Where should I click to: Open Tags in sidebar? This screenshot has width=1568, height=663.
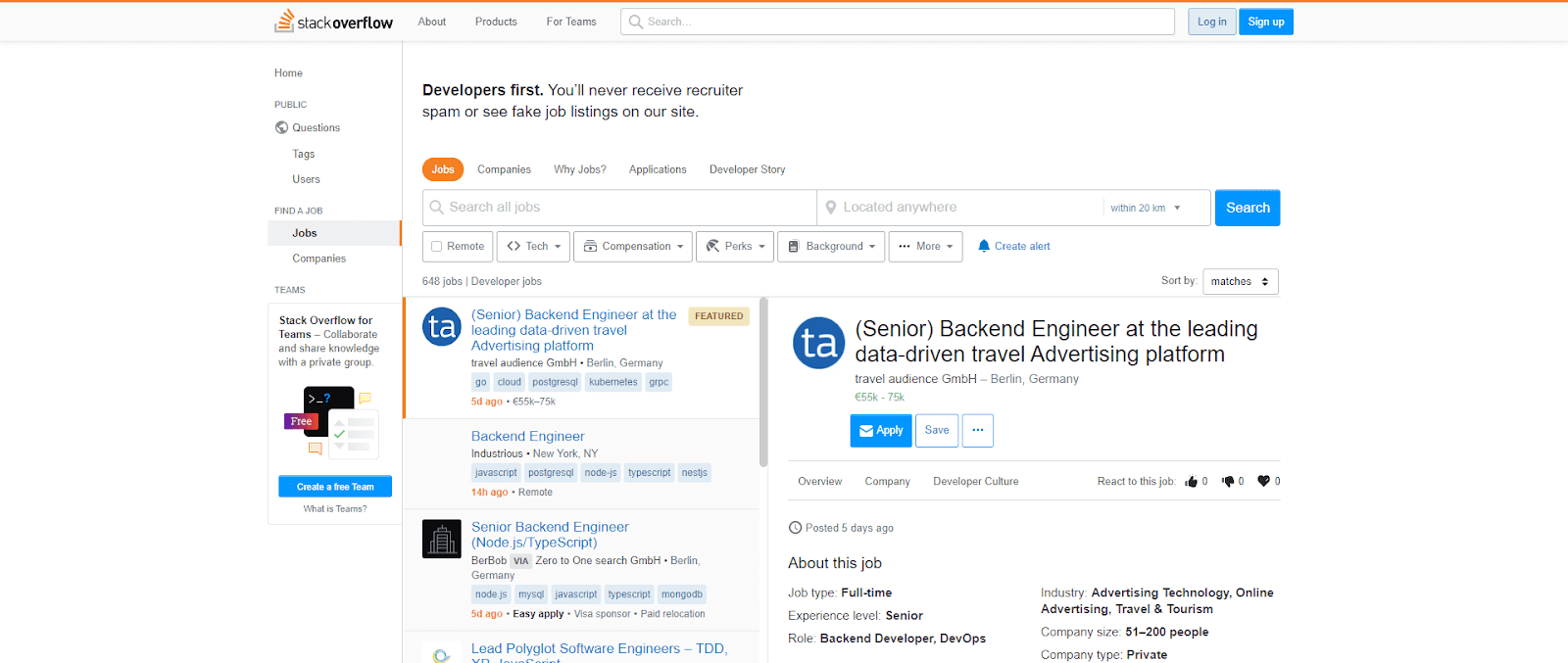coord(304,154)
